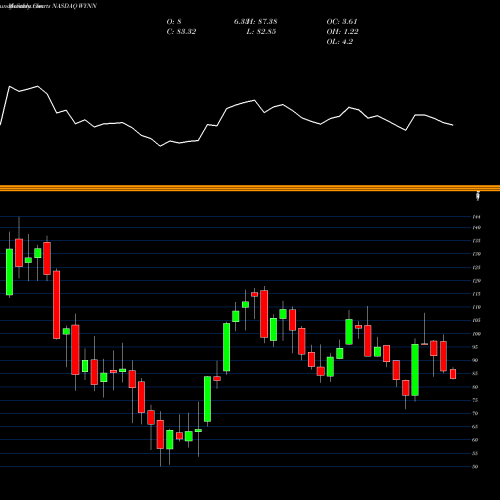Select the 'OL: 4.2' reading
Image resolution: width=500 pixels, height=500 pixels.
[340, 42]
